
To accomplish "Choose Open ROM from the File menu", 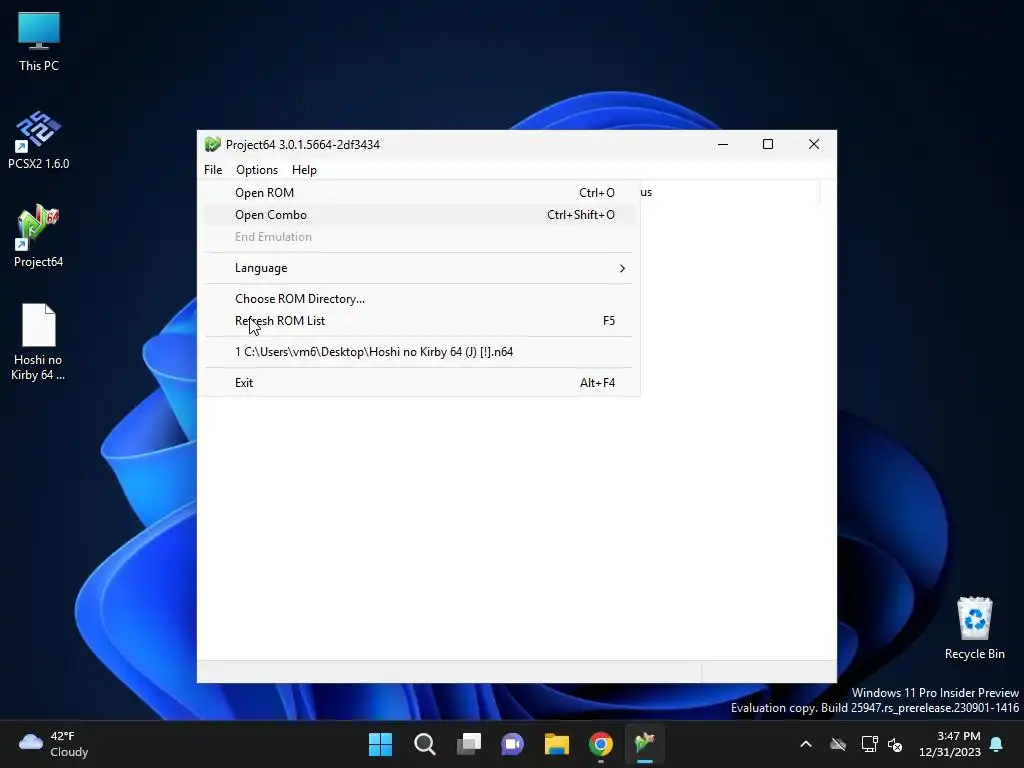I will pyautogui.click(x=419, y=193).
